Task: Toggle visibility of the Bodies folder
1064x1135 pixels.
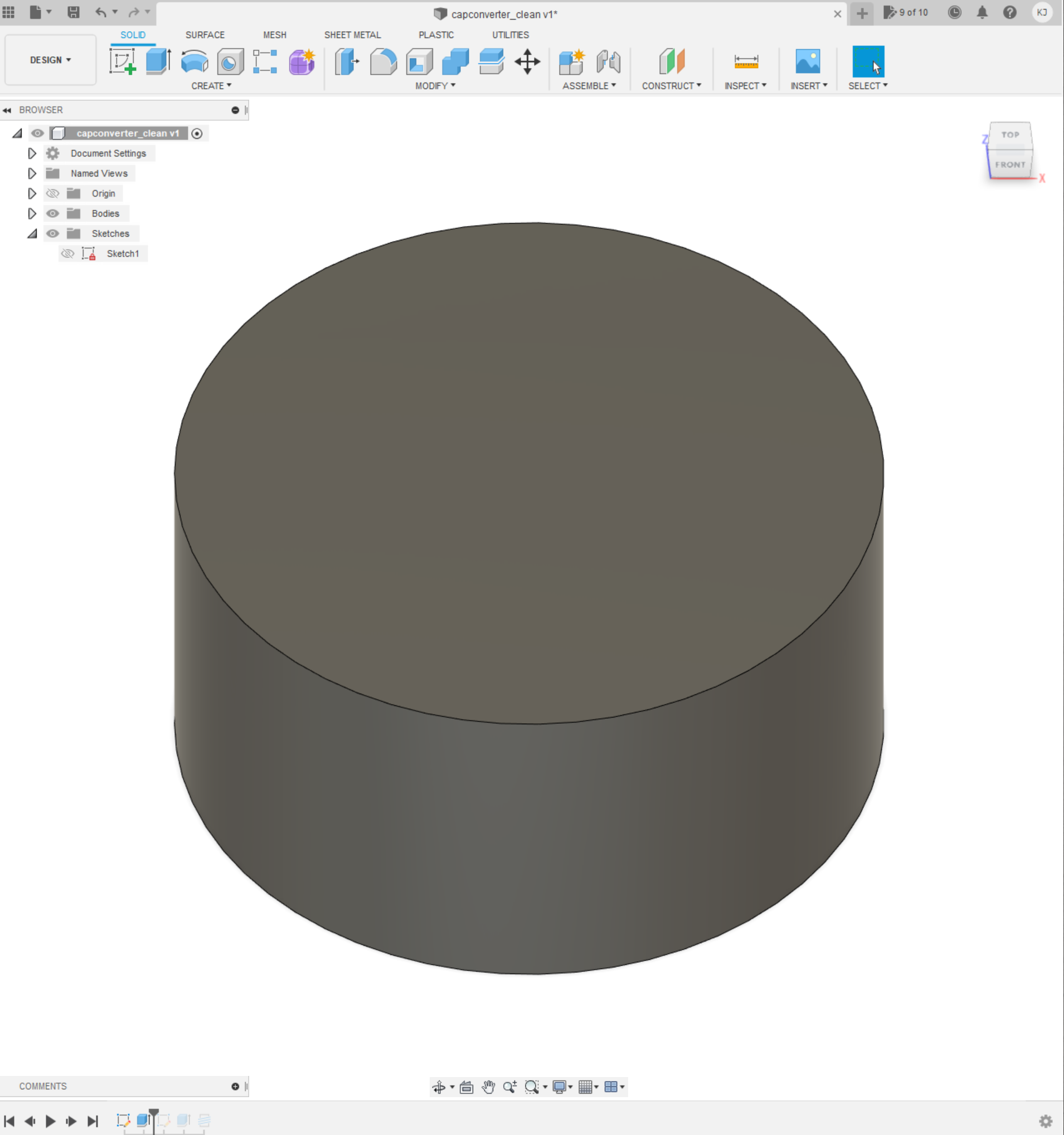Action: pyautogui.click(x=52, y=213)
